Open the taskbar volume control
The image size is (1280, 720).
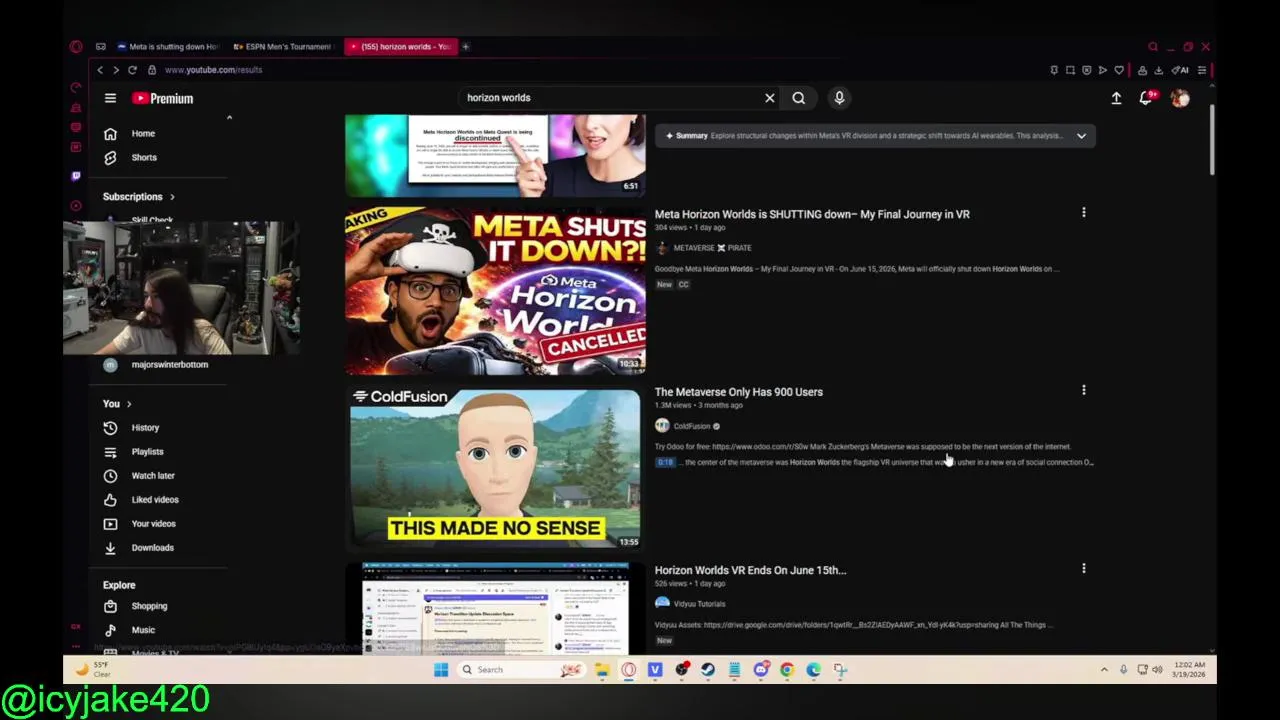pyautogui.click(x=1157, y=670)
